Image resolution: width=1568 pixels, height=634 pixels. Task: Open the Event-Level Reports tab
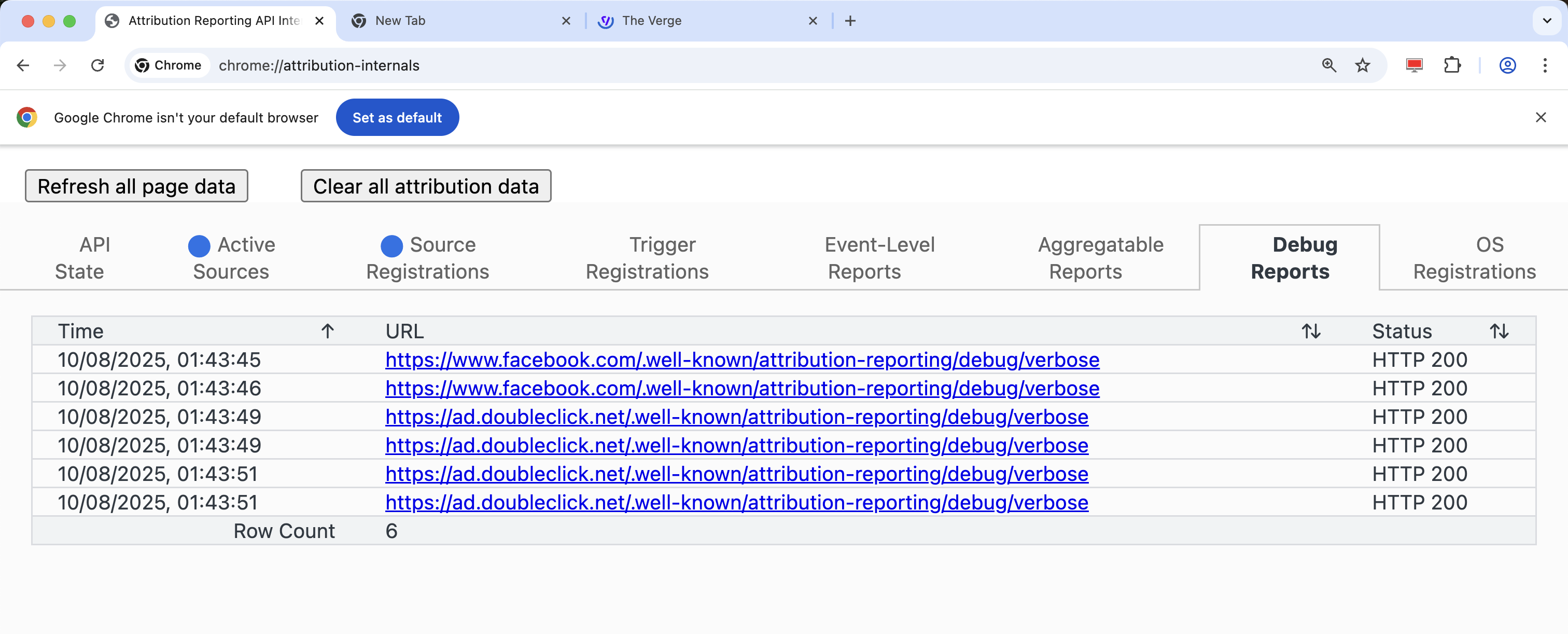pyautogui.click(x=879, y=257)
